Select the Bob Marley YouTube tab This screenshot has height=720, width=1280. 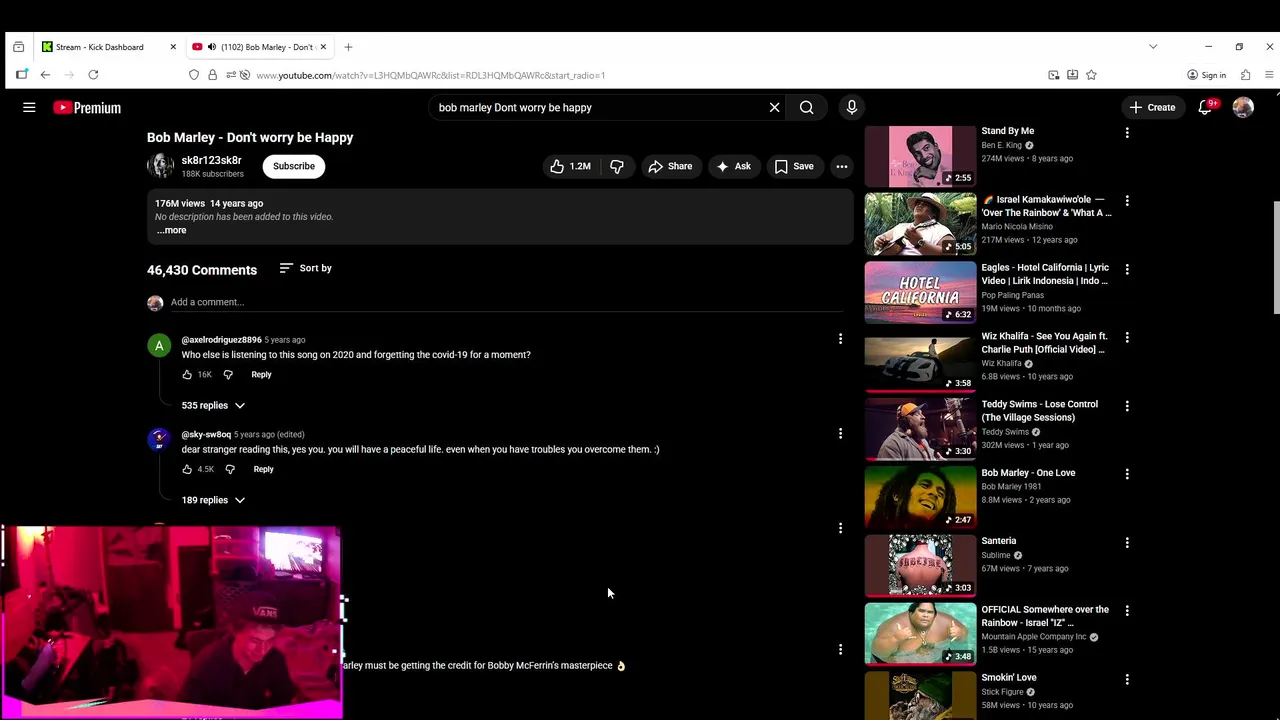(x=260, y=47)
